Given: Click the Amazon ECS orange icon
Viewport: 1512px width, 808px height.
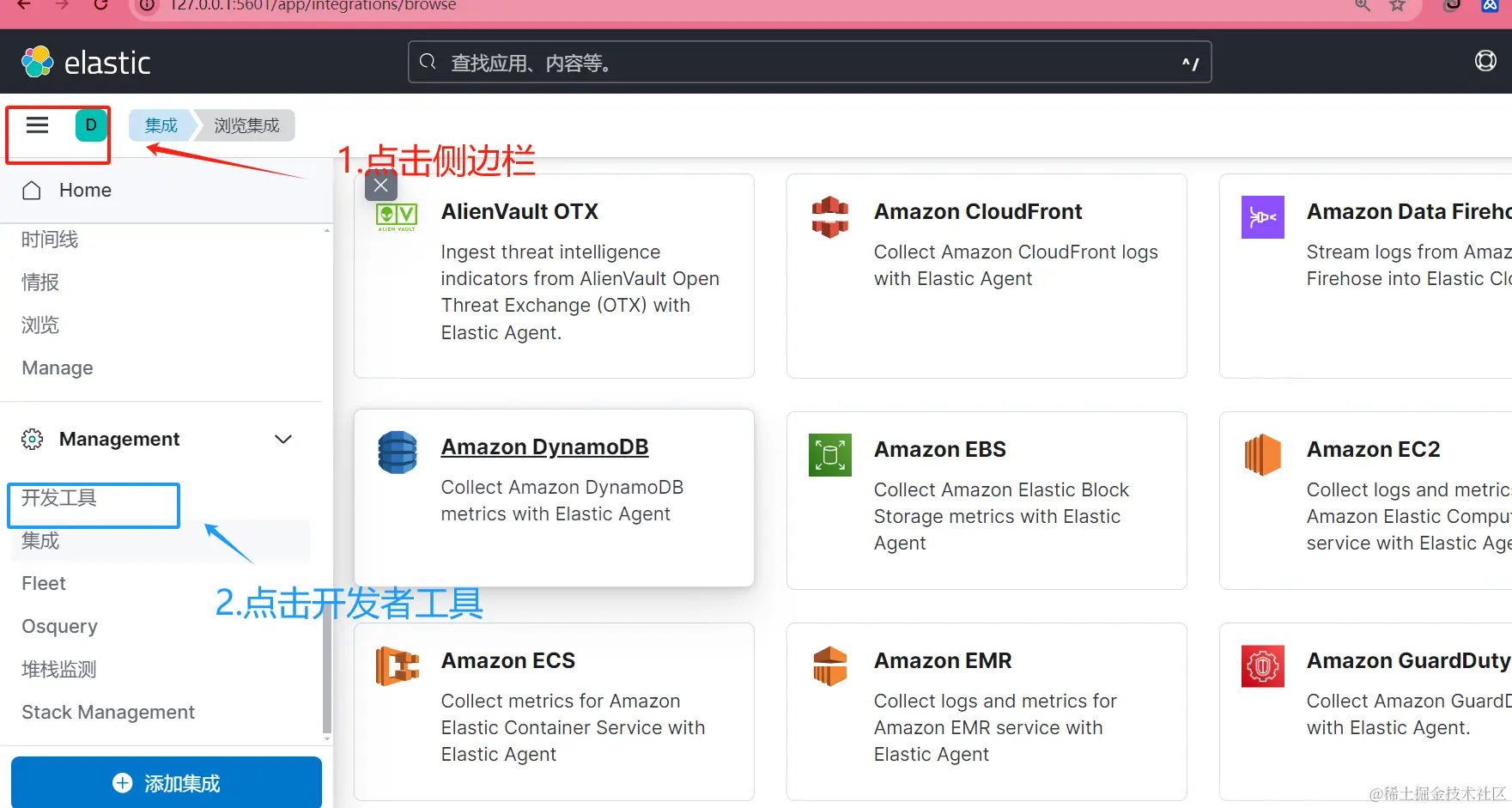Looking at the screenshot, I should pyautogui.click(x=397, y=666).
